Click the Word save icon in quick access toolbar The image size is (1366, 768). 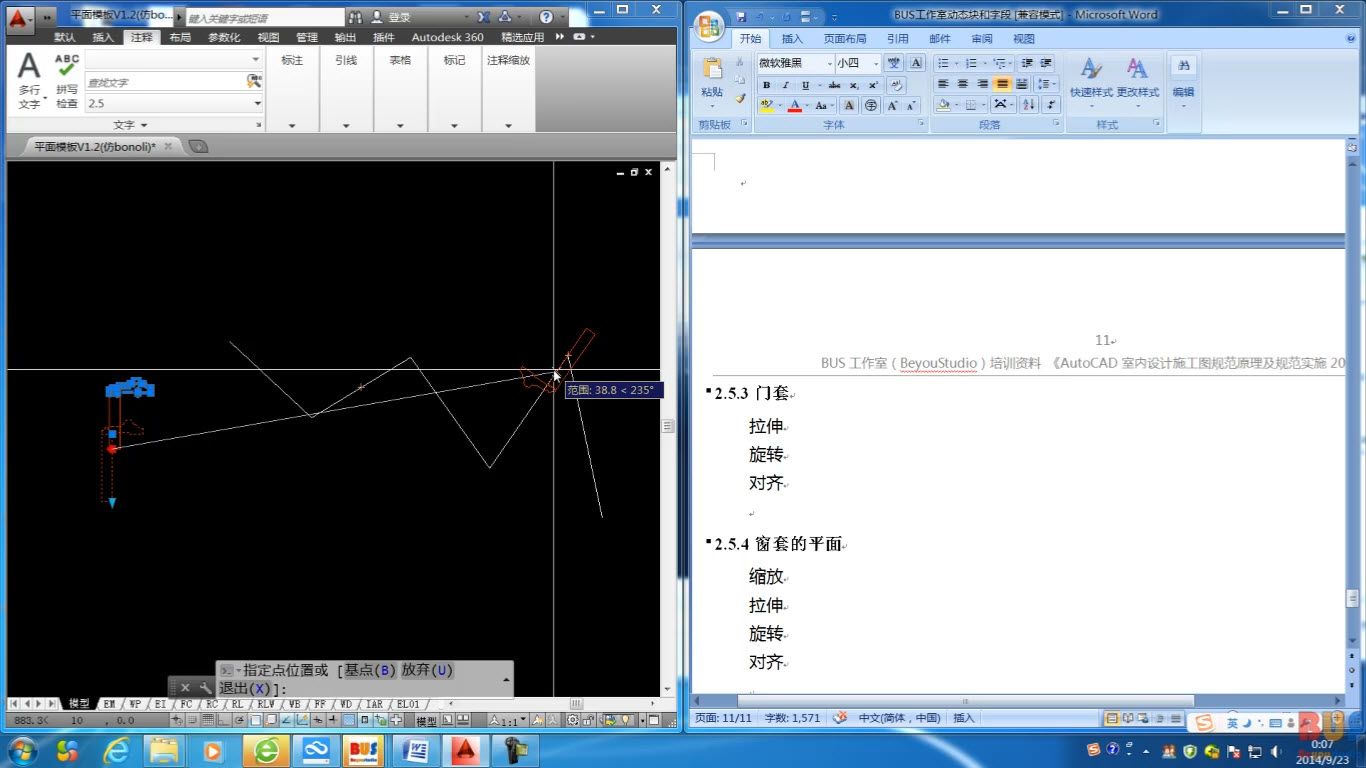pyautogui.click(x=741, y=17)
